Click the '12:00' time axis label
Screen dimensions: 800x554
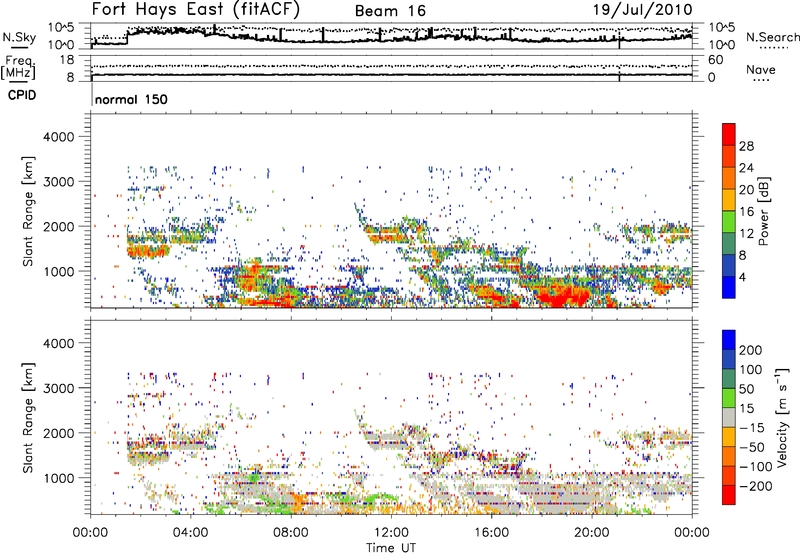coord(391,533)
